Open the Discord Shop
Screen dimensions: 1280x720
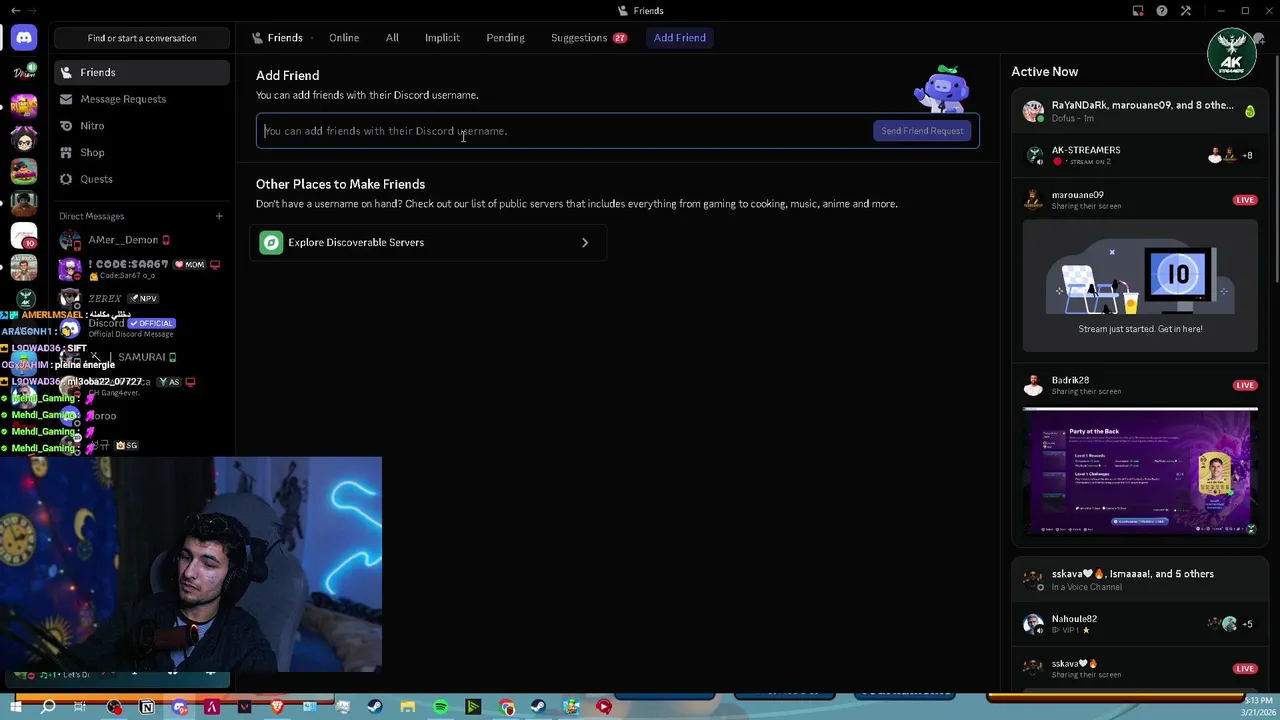[143, 152]
